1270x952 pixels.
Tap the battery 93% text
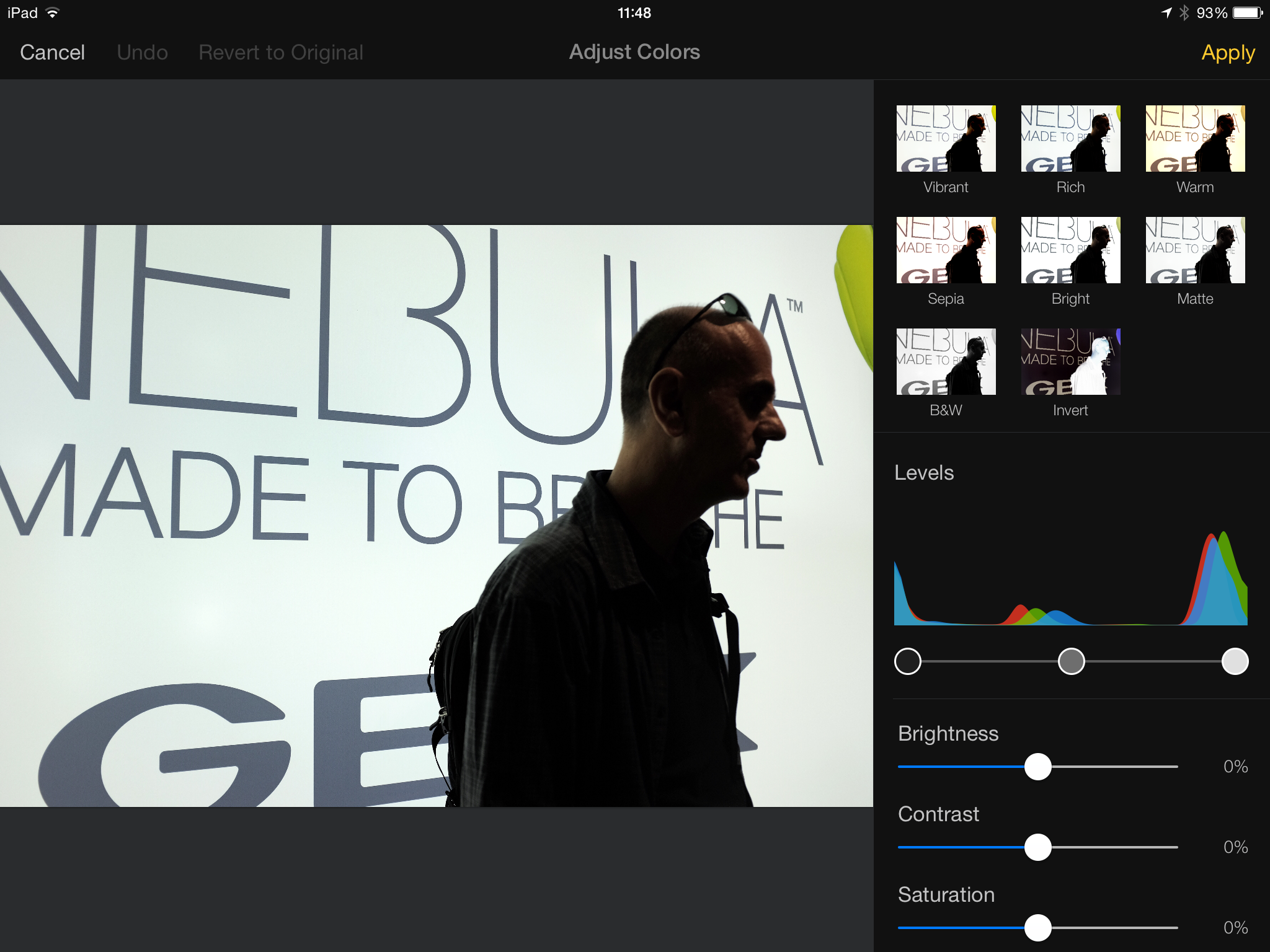(x=1212, y=13)
